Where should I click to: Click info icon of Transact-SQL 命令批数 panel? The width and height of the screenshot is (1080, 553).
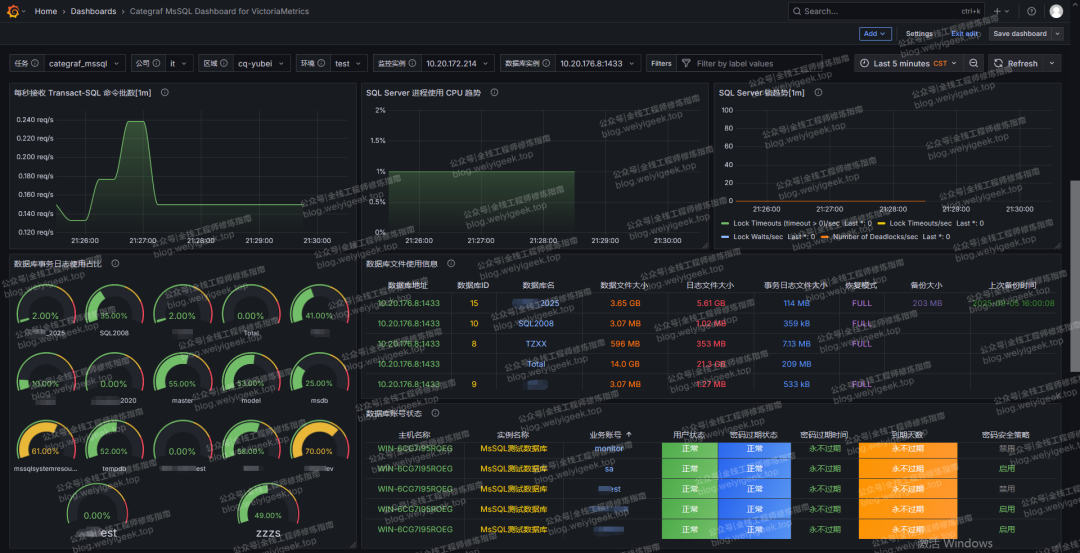click(165, 92)
